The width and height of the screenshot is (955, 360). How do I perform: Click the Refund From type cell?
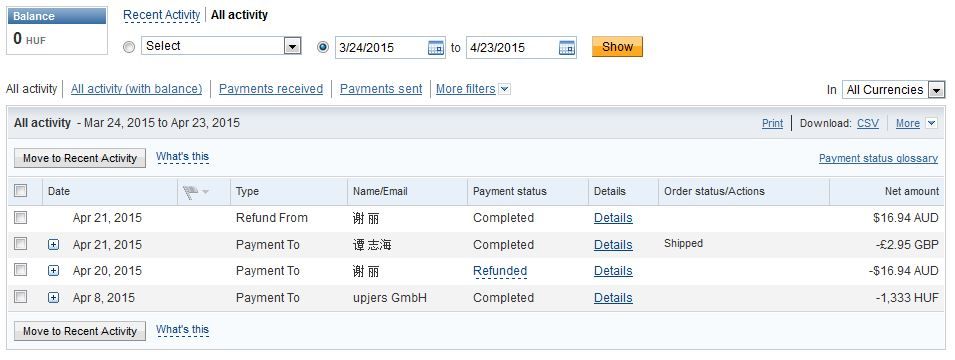[x=272, y=218]
